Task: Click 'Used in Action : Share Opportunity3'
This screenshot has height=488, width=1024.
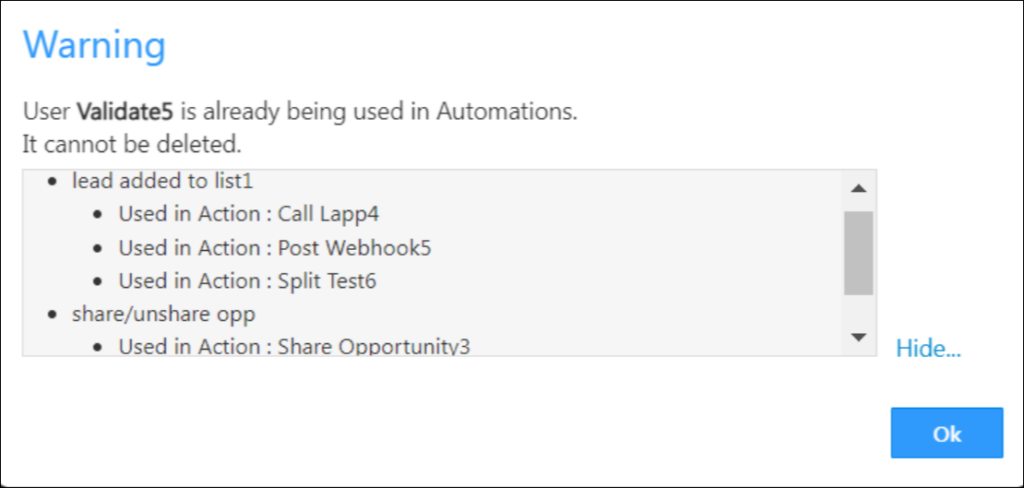Action: 294,347
